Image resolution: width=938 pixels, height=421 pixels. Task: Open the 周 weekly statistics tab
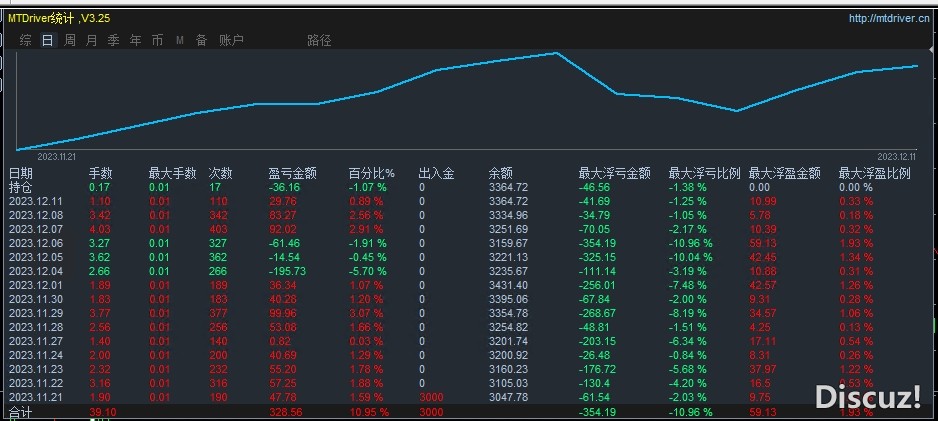[x=70, y=41]
